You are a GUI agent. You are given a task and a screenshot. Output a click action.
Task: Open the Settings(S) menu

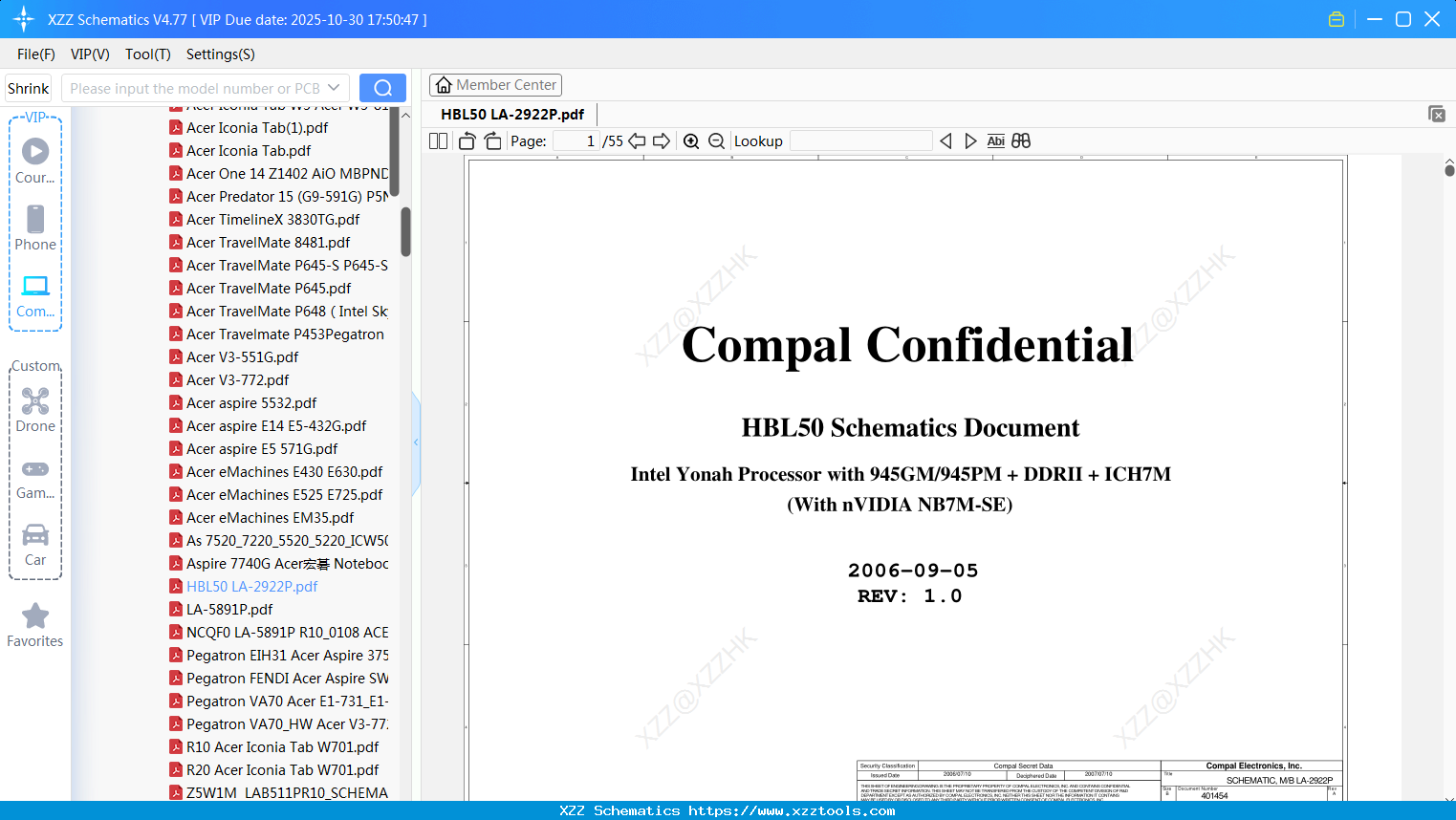(x=221, y=54)
